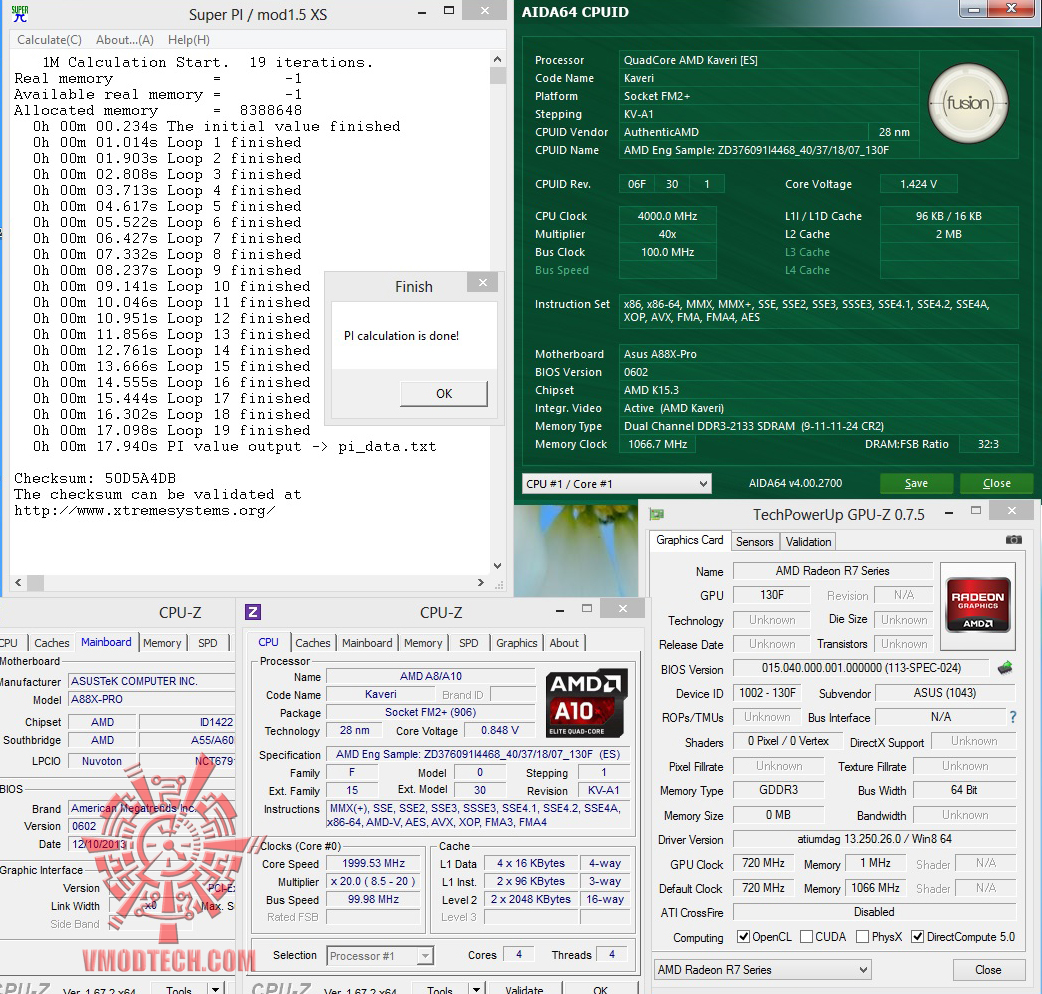The image size is (1042, 994).
Task: Switch to SPD tab in left CPU-Z window
Action: 207,643
